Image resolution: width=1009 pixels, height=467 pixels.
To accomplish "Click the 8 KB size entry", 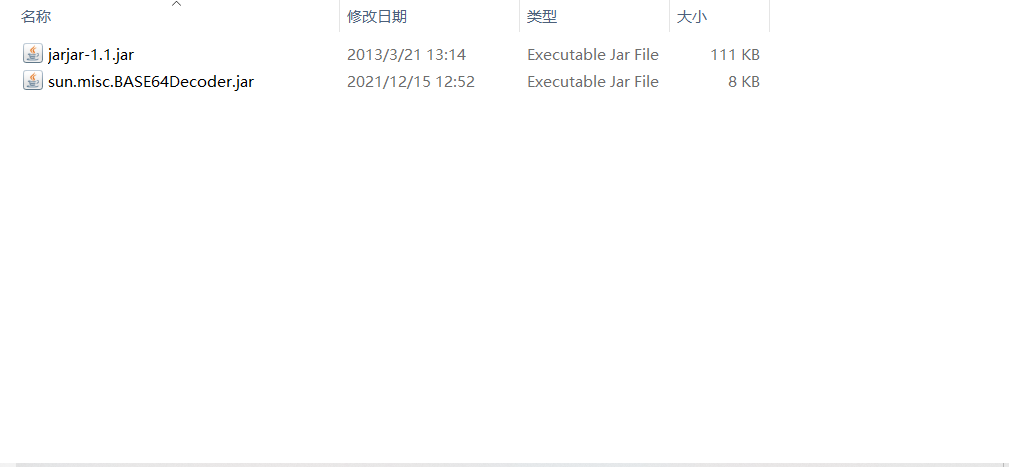I will [x=744, y=82].
